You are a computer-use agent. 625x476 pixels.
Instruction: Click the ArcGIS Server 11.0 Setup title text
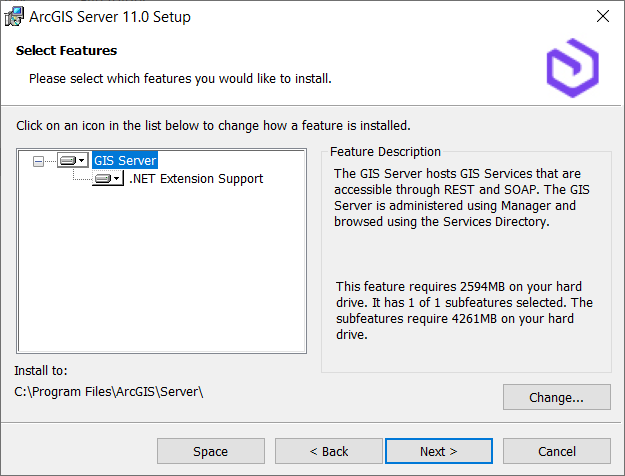[x=112, y=17]
